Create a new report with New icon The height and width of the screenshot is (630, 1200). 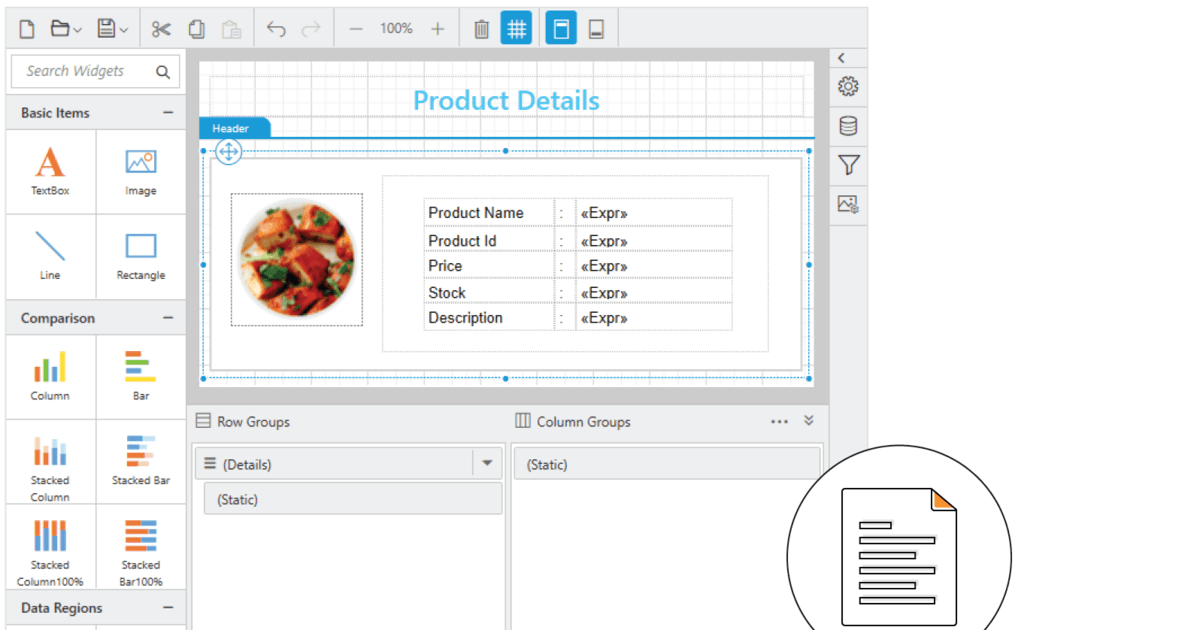(27, 29)
